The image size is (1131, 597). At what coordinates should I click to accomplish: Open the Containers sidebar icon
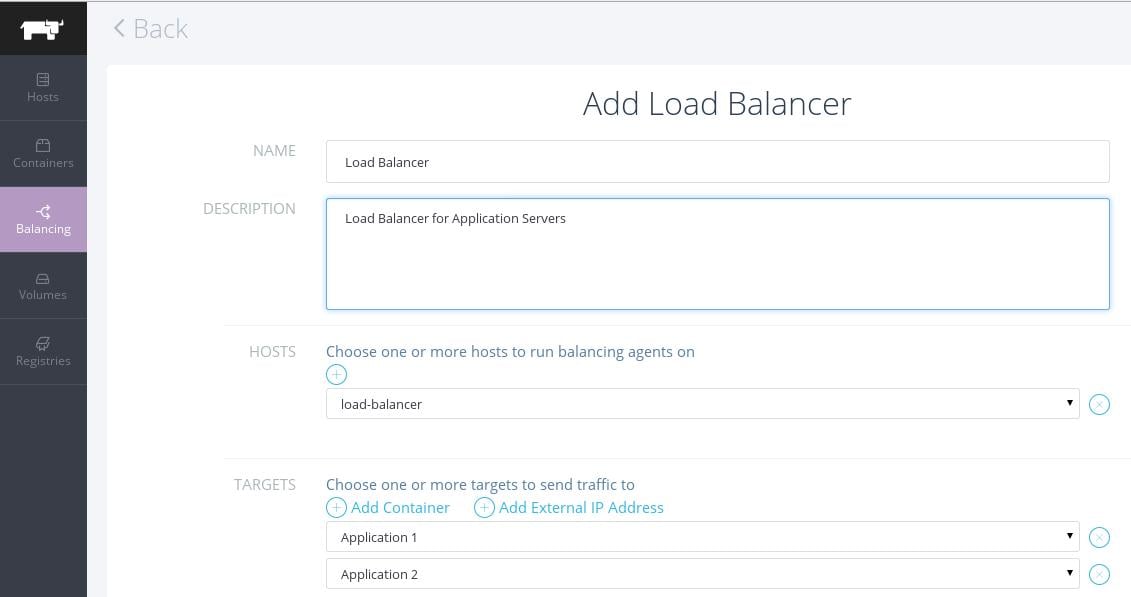click(43, 146)
